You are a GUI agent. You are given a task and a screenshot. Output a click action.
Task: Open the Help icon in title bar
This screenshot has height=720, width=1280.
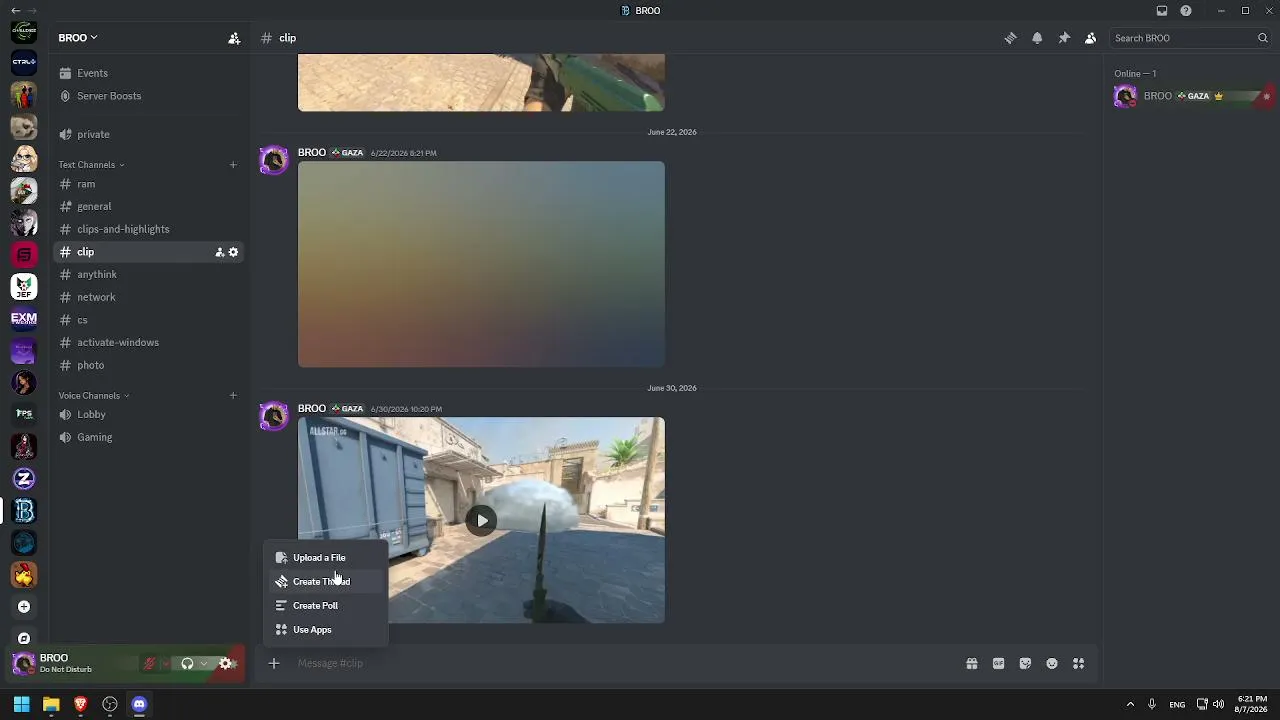pyautogui.click(x=1186, y=11)
